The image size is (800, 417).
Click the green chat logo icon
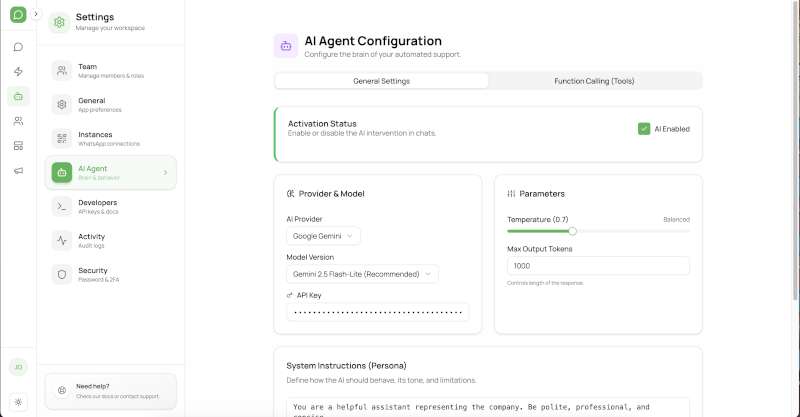[x=18, y=14]
